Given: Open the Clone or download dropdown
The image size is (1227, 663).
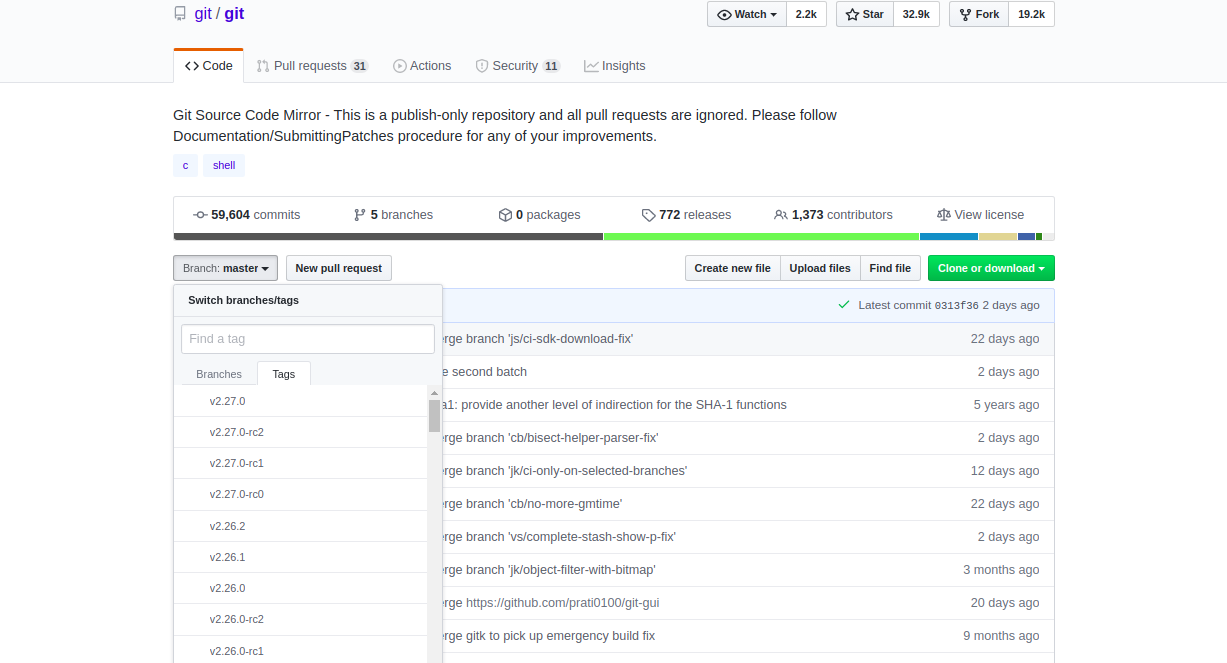Looking at the screenshot, I should point(991,268).
